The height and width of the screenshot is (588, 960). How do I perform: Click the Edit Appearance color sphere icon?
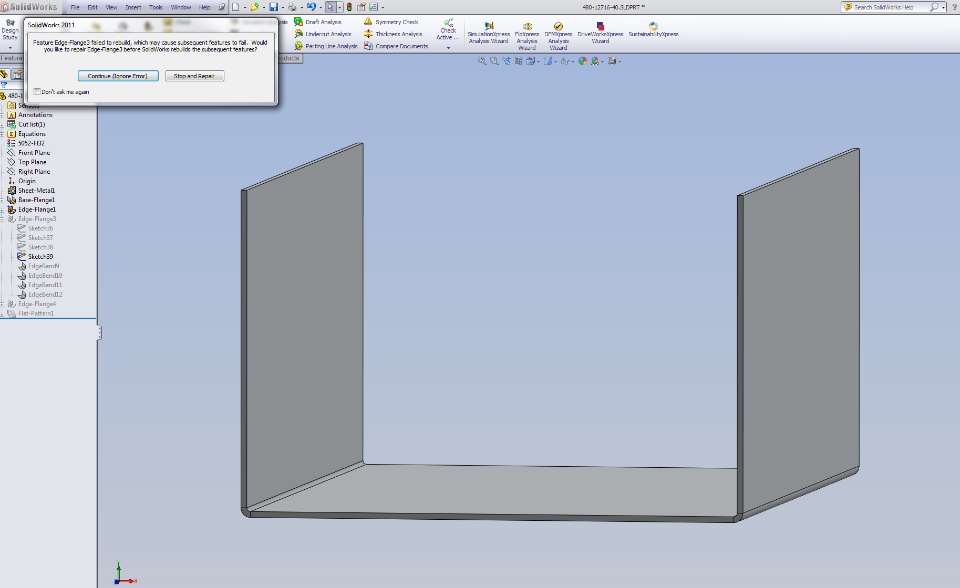point(582,61)
